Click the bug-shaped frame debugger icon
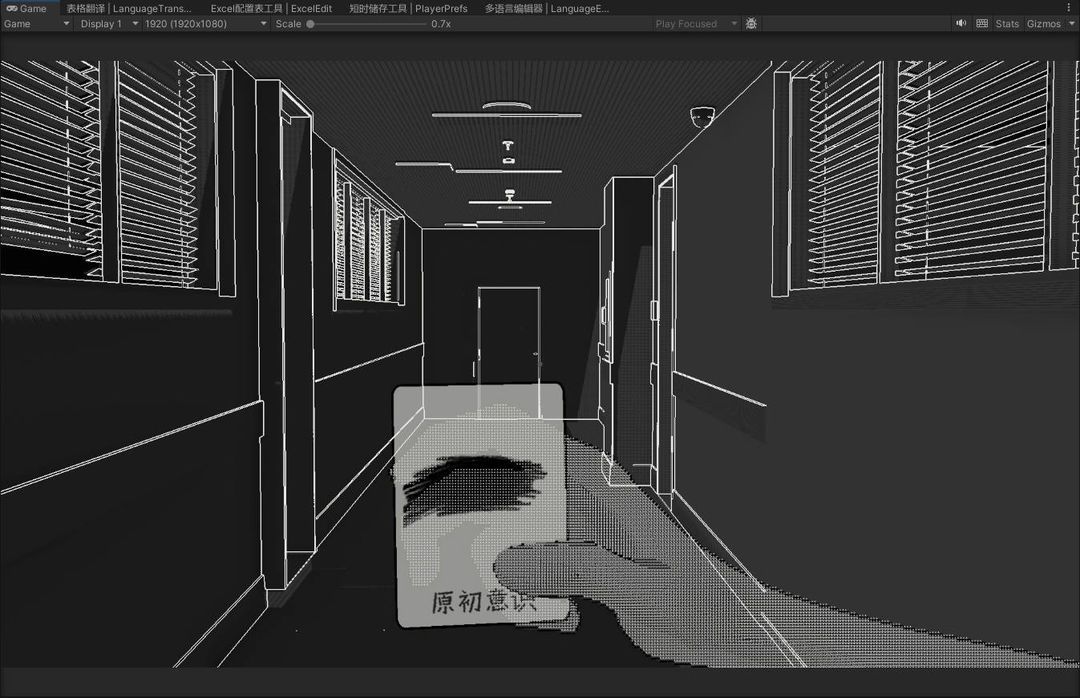The height and width of the screenshot is (698, 1080). coord(751,23)
